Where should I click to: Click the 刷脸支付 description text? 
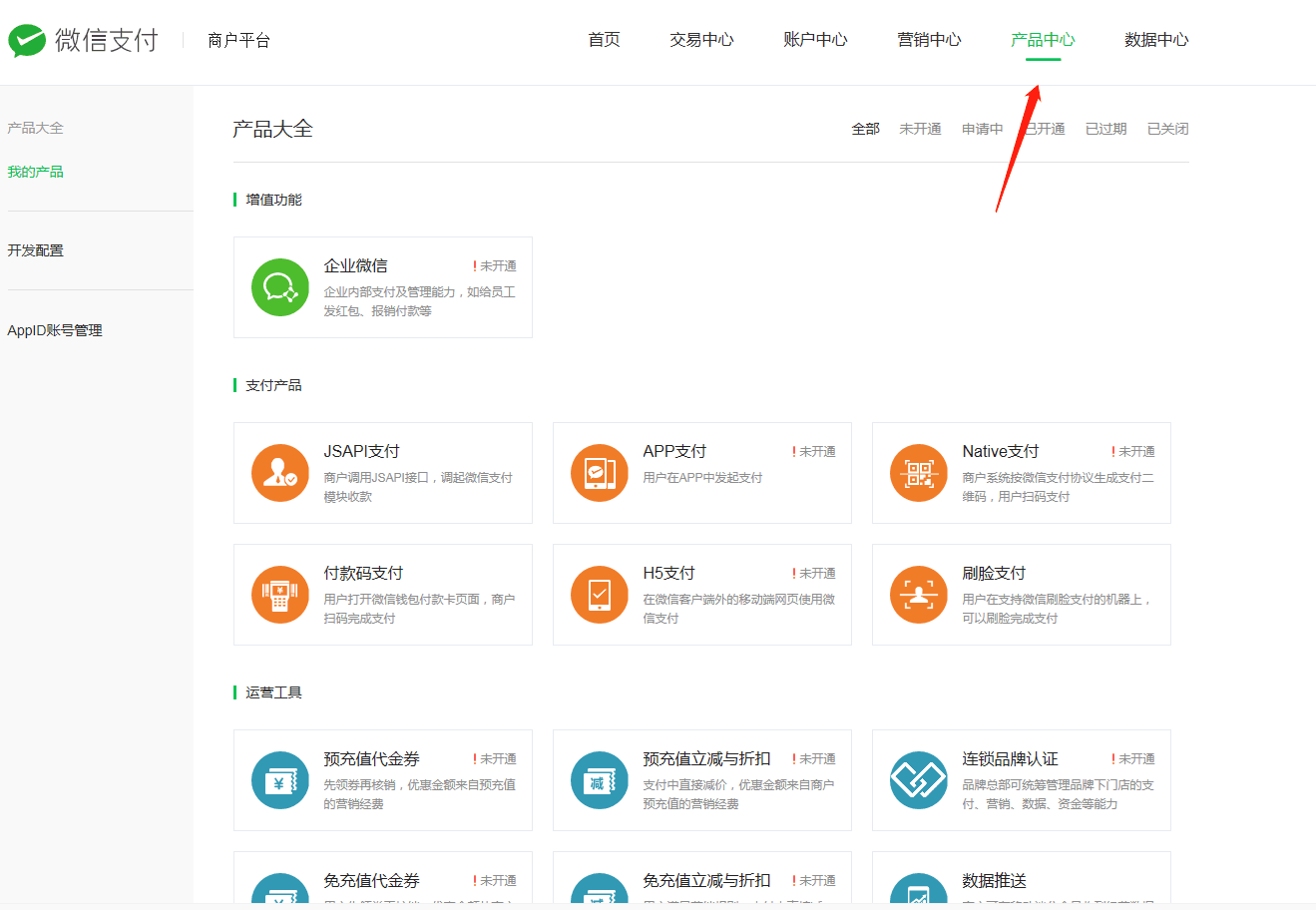1058,609
